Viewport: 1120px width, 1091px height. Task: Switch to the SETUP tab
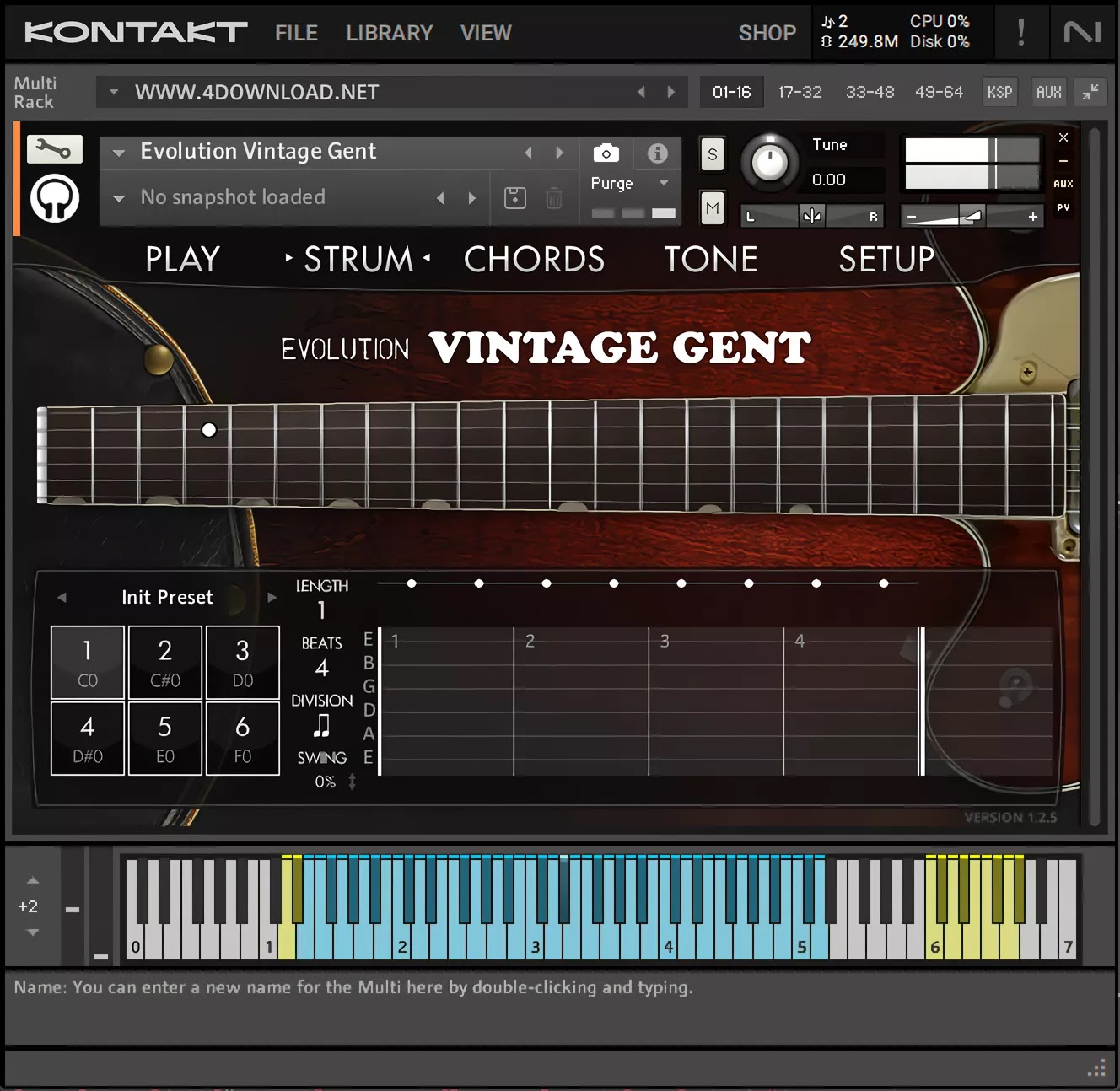click(886, 259)
